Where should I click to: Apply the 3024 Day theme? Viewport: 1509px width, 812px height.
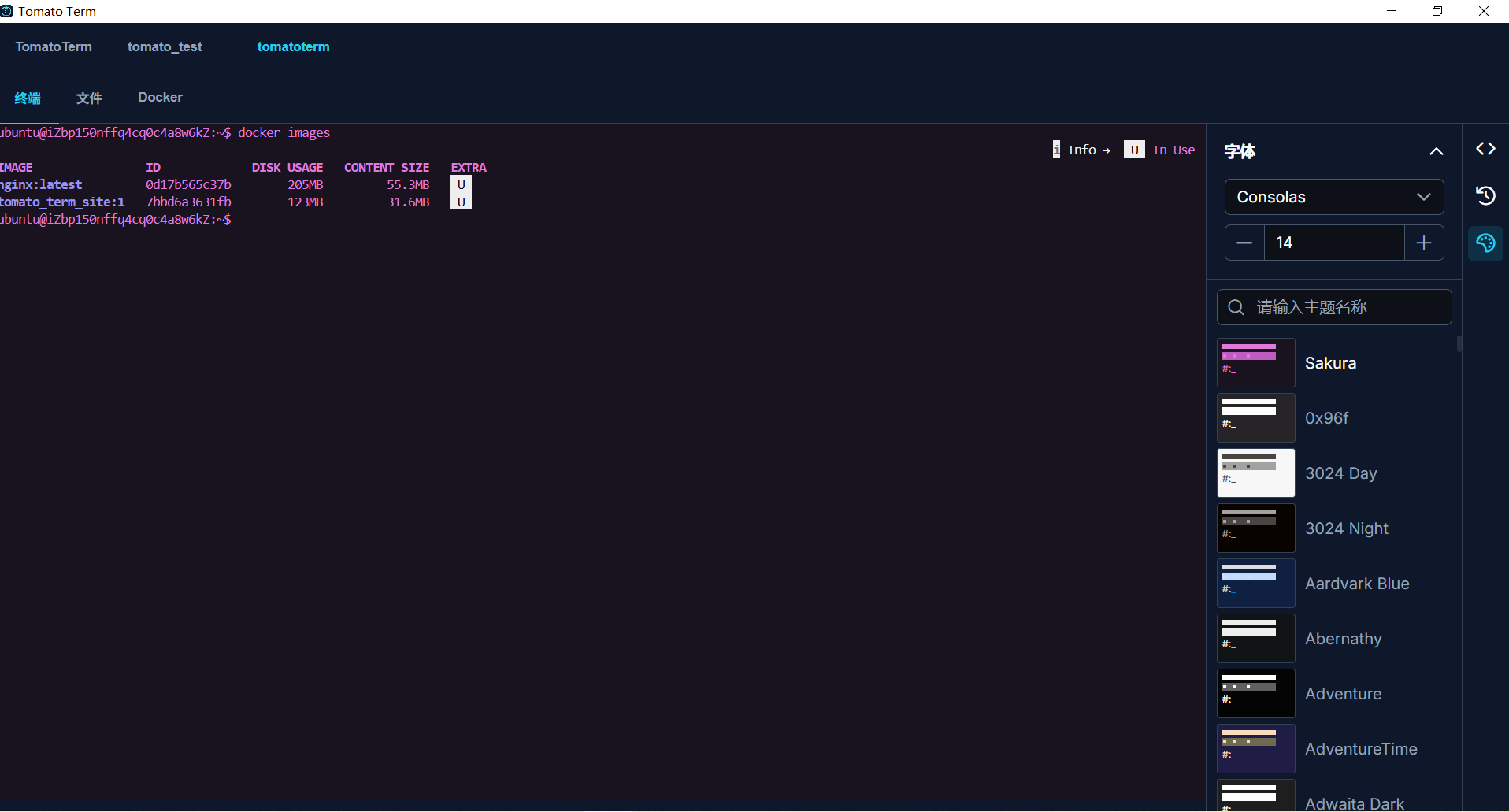click(x=1340, y=473)
